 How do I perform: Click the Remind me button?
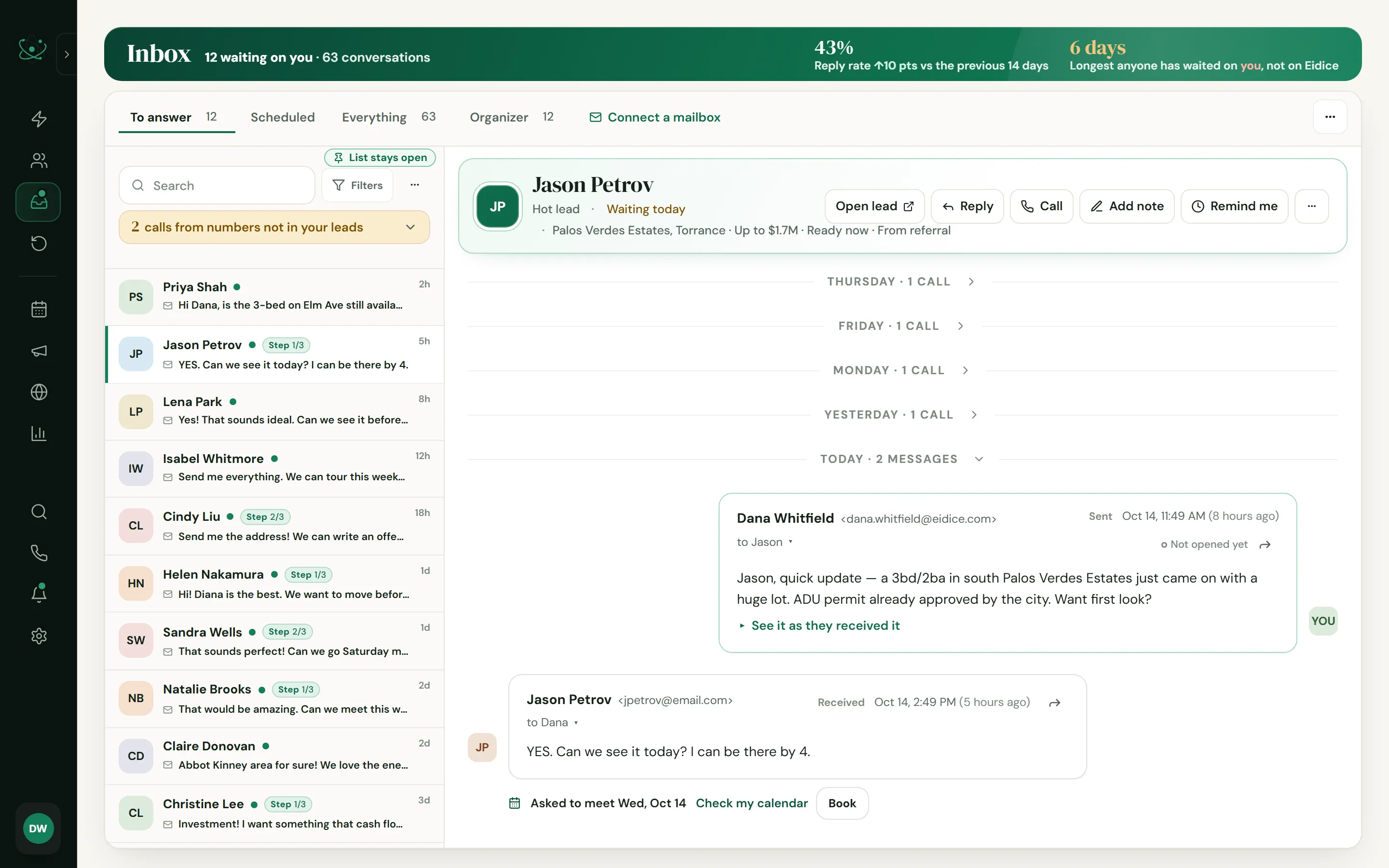click(x=1234, y=206)
